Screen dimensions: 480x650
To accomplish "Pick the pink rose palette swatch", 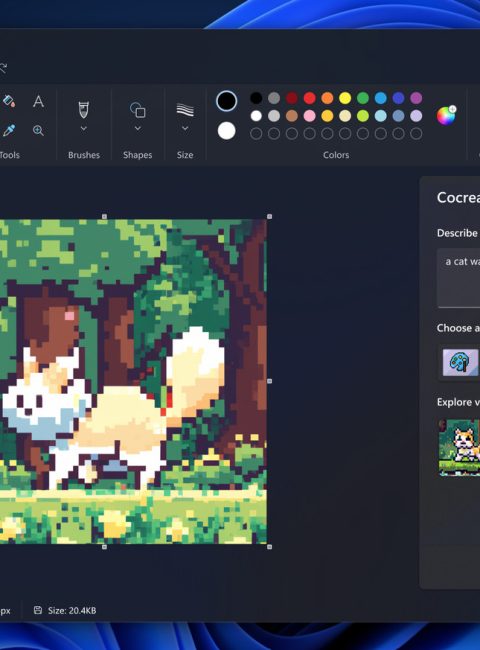I will point(310,116).
